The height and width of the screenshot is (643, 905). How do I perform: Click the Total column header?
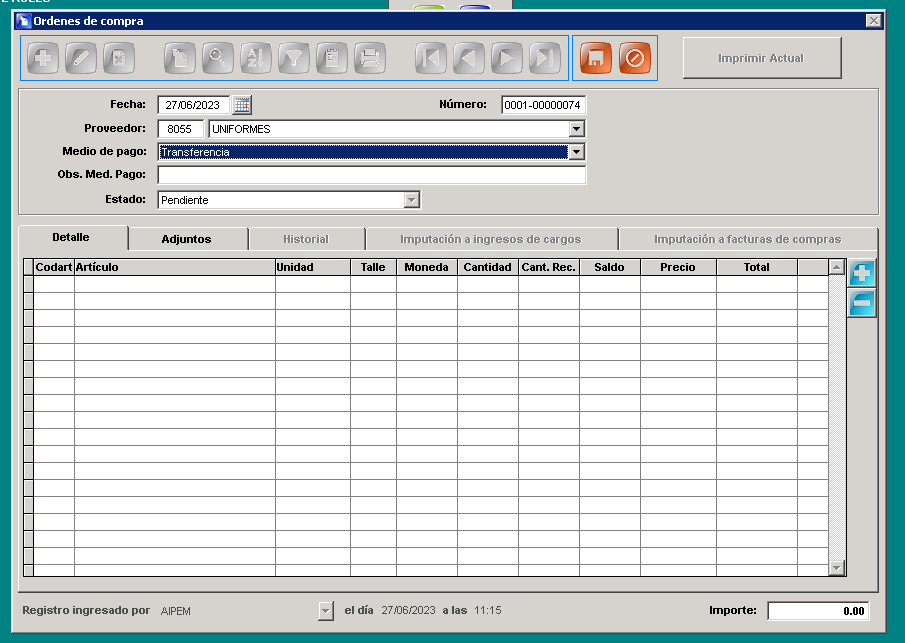tap(757, 267)
